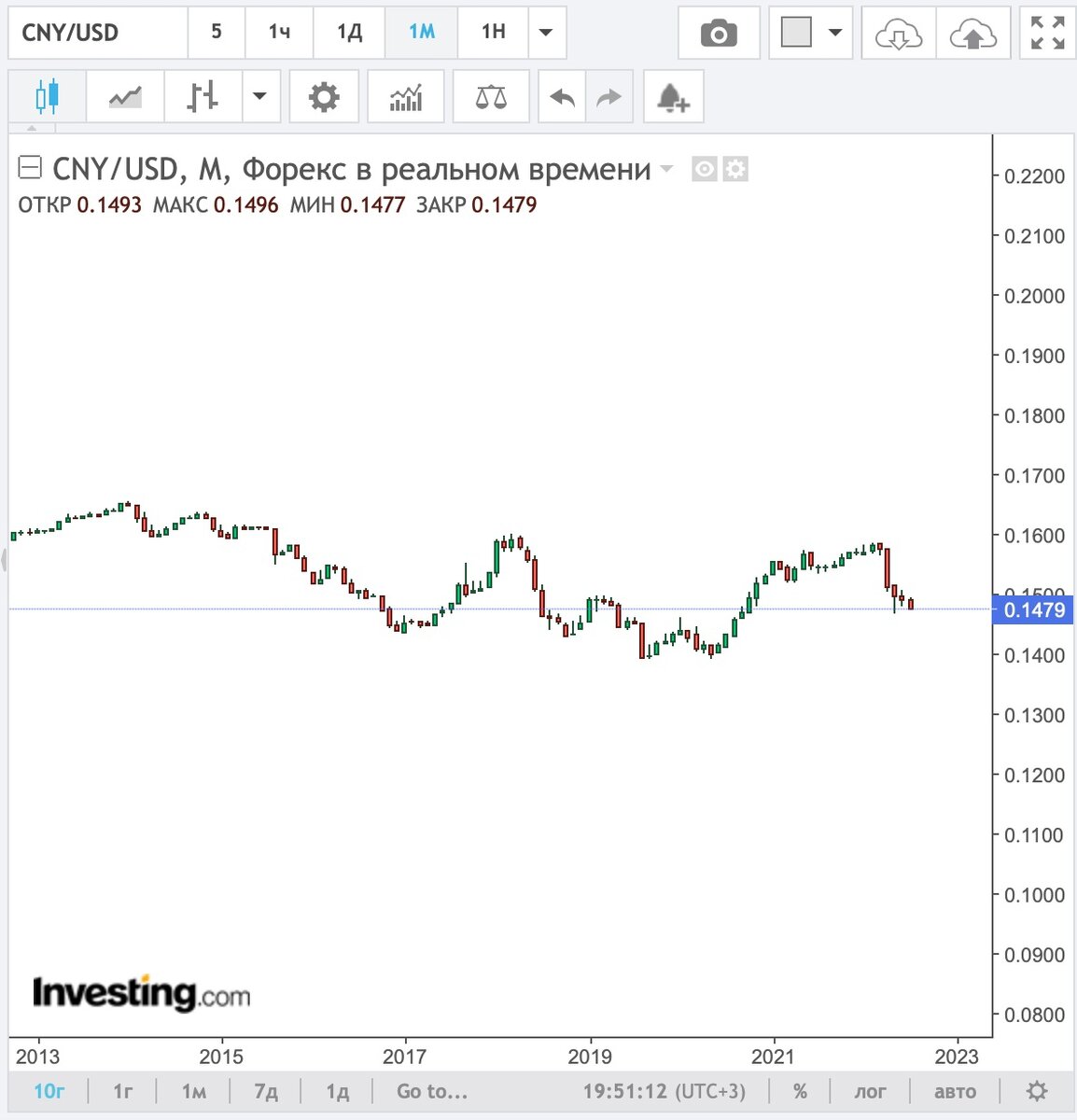Viewport: 1077px width, 1120px height.
Task: Click the МИН 0.1477 low value
Action: coord(348,204)
